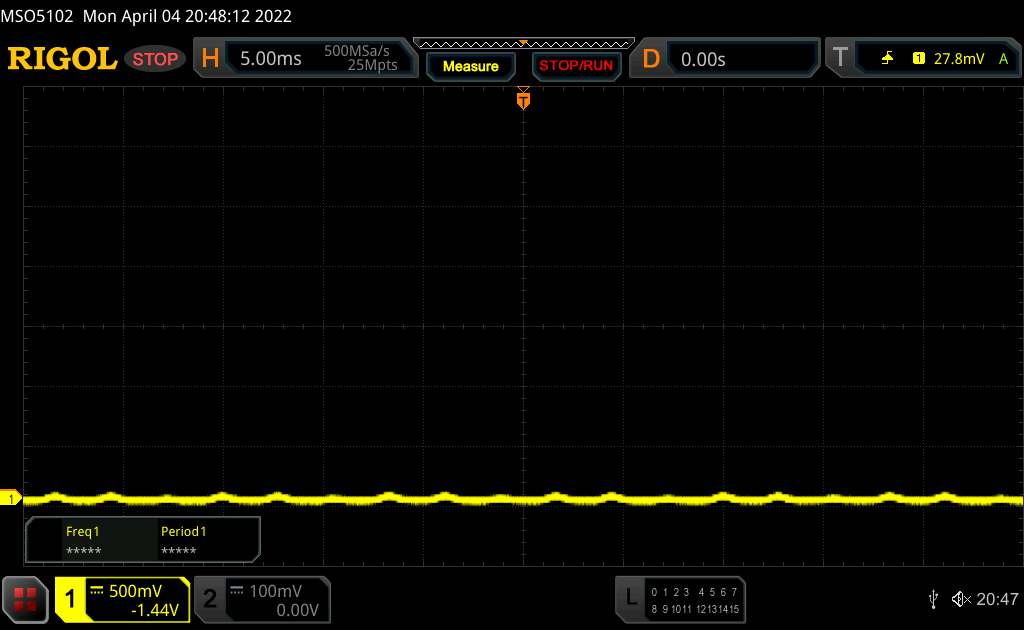Viewport: 1024px width, 630px height.
Task: Select the Period1 measurement result
Action: 183,541
